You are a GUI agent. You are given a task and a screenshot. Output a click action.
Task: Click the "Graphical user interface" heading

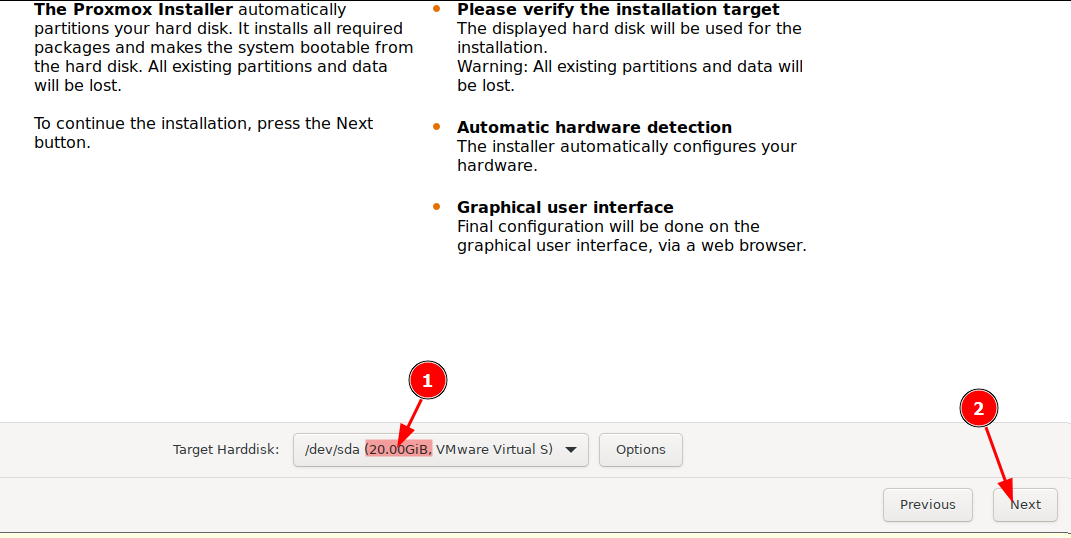coord(565,207)
